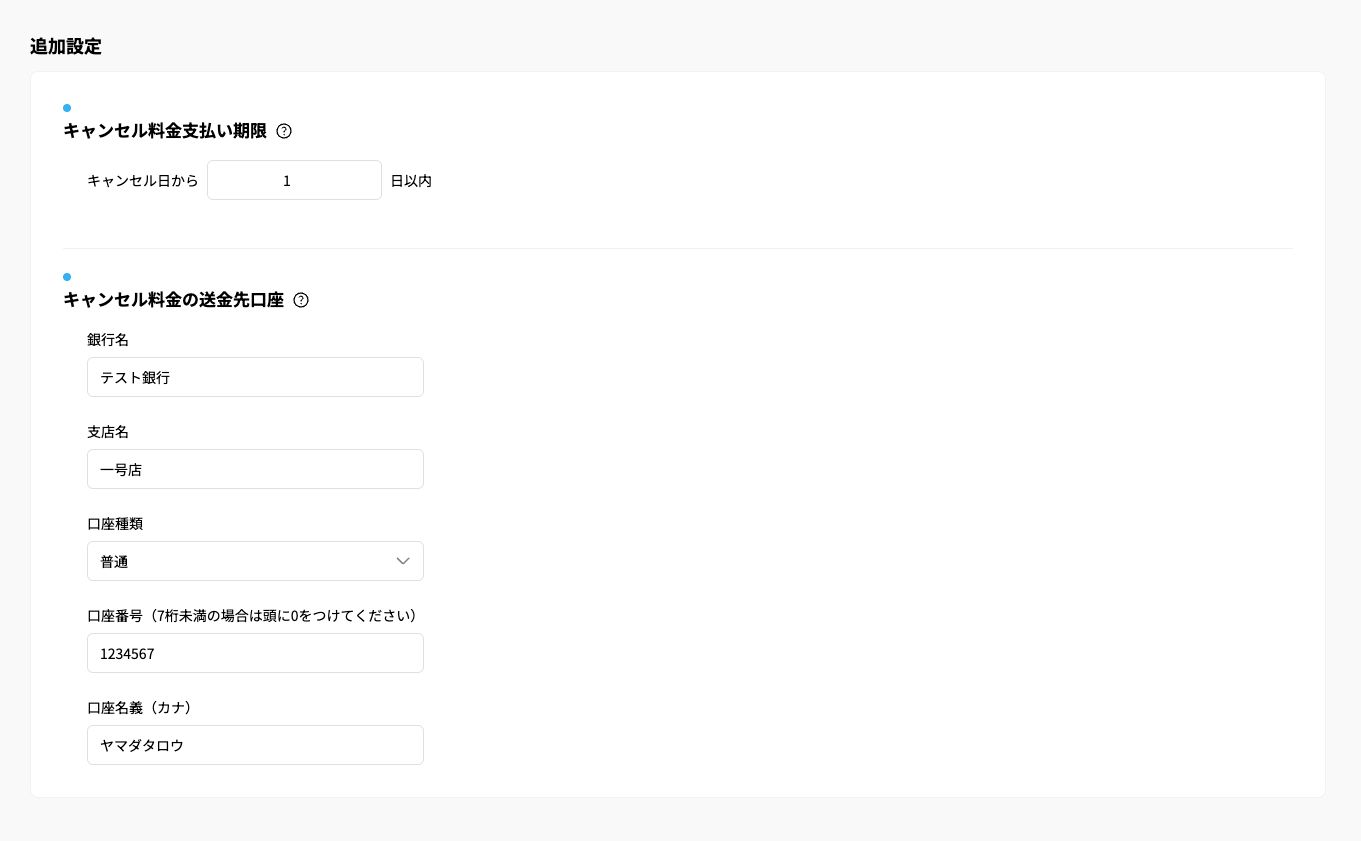Click the 追加設定 page heading

pyautogui.click(x=66, y=46)
